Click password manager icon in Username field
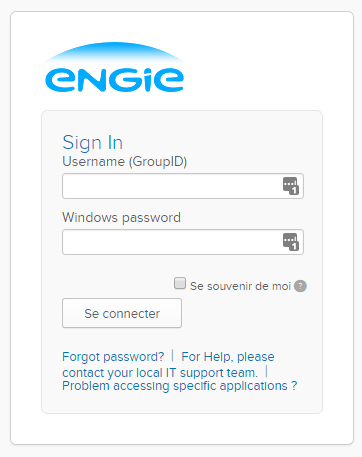The height and width of the screenshot is (457, 362). [291, 186]
